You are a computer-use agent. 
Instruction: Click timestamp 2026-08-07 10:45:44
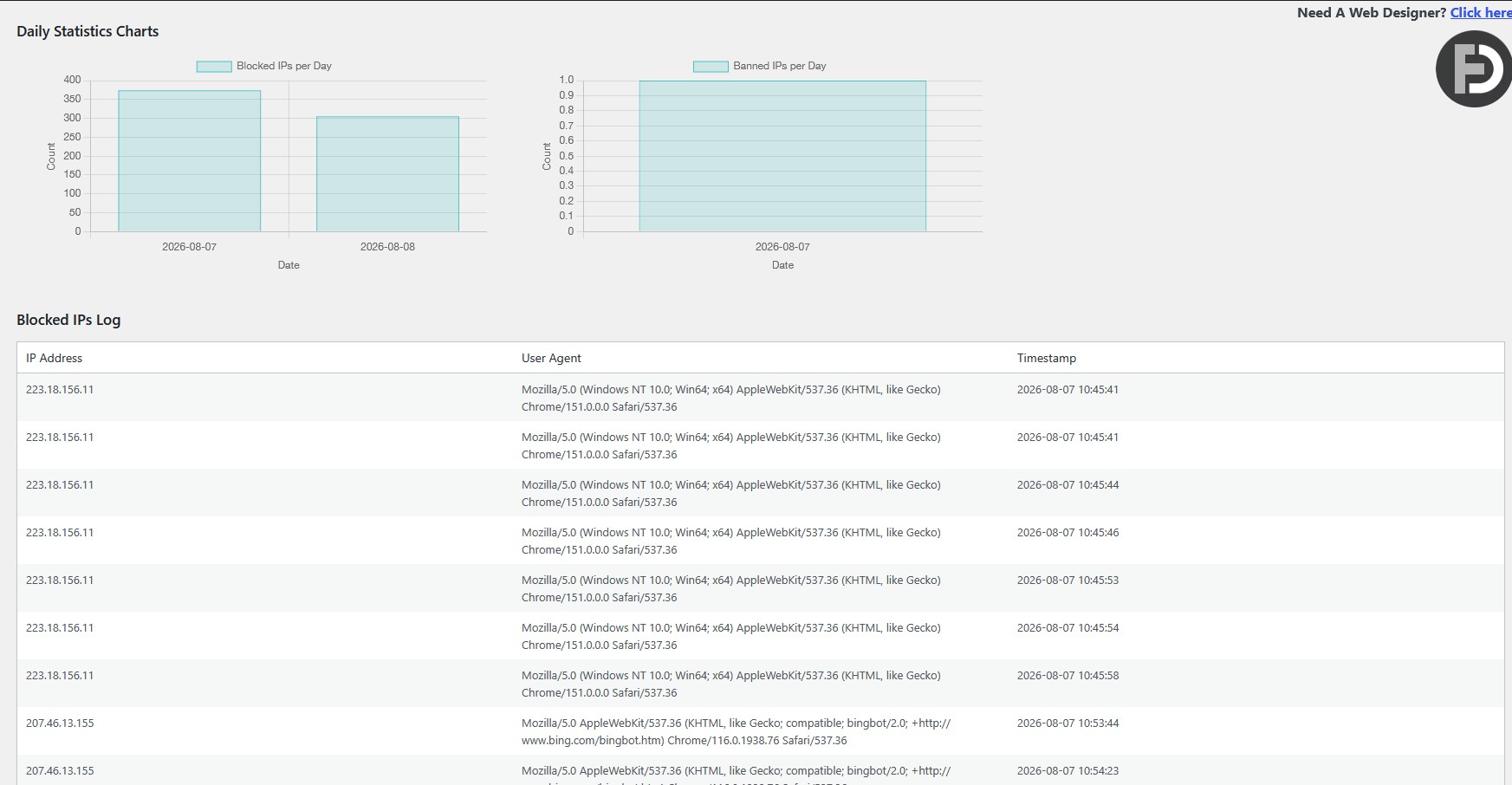(1067, 485)
